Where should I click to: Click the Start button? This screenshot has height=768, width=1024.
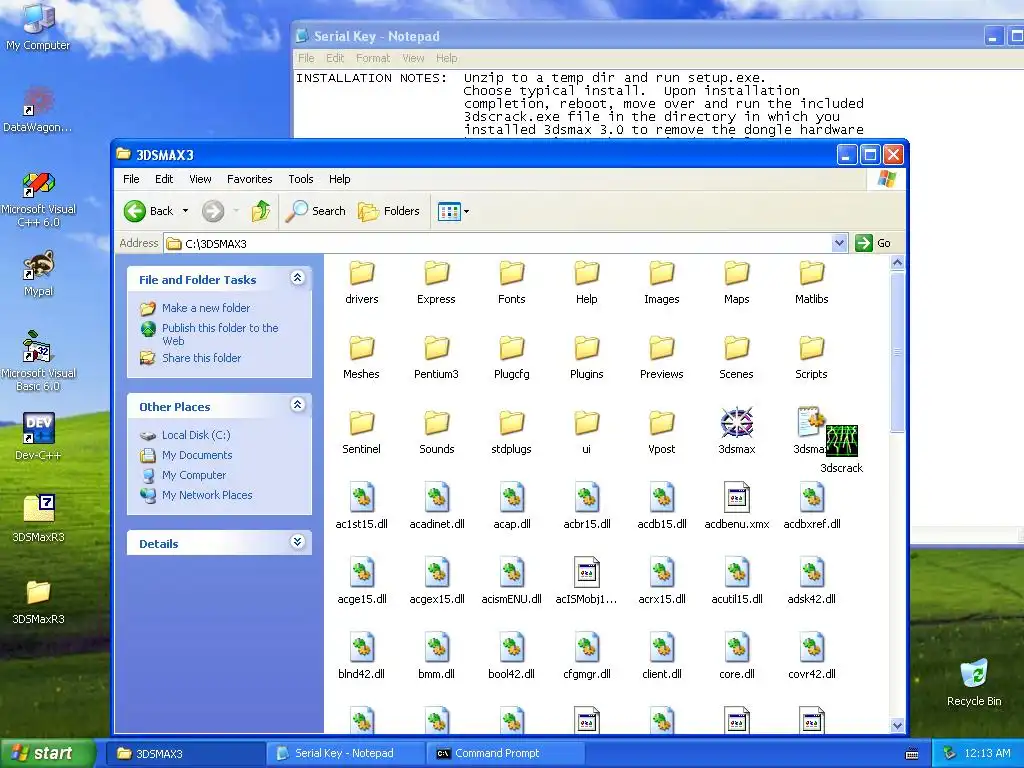(47, 753)
